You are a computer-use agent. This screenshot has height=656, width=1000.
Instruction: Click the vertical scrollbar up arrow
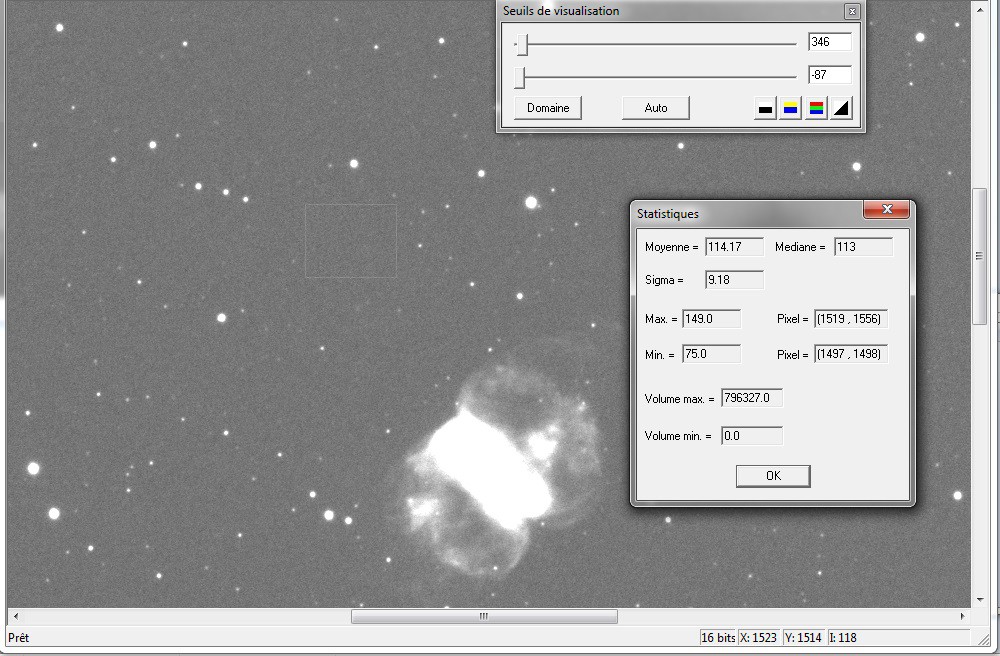click(x=981, y=10)
